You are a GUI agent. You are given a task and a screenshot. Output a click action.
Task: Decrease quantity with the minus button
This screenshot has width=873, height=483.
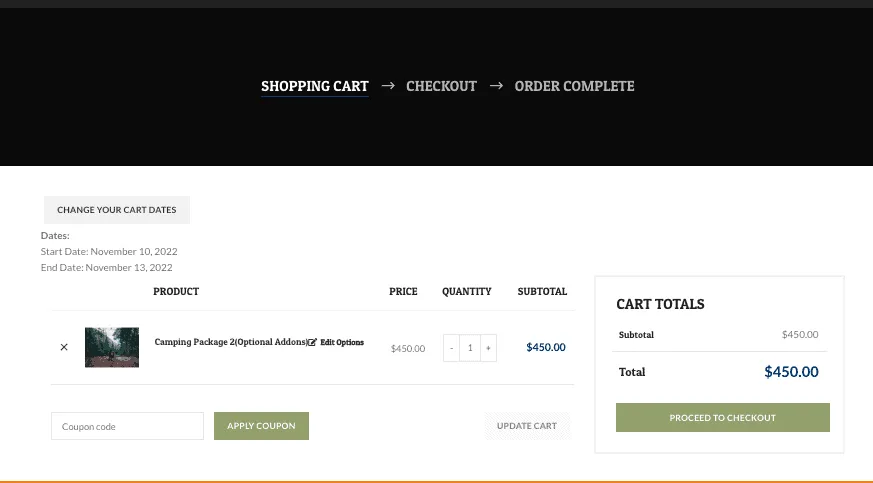(x=452, y=348)
